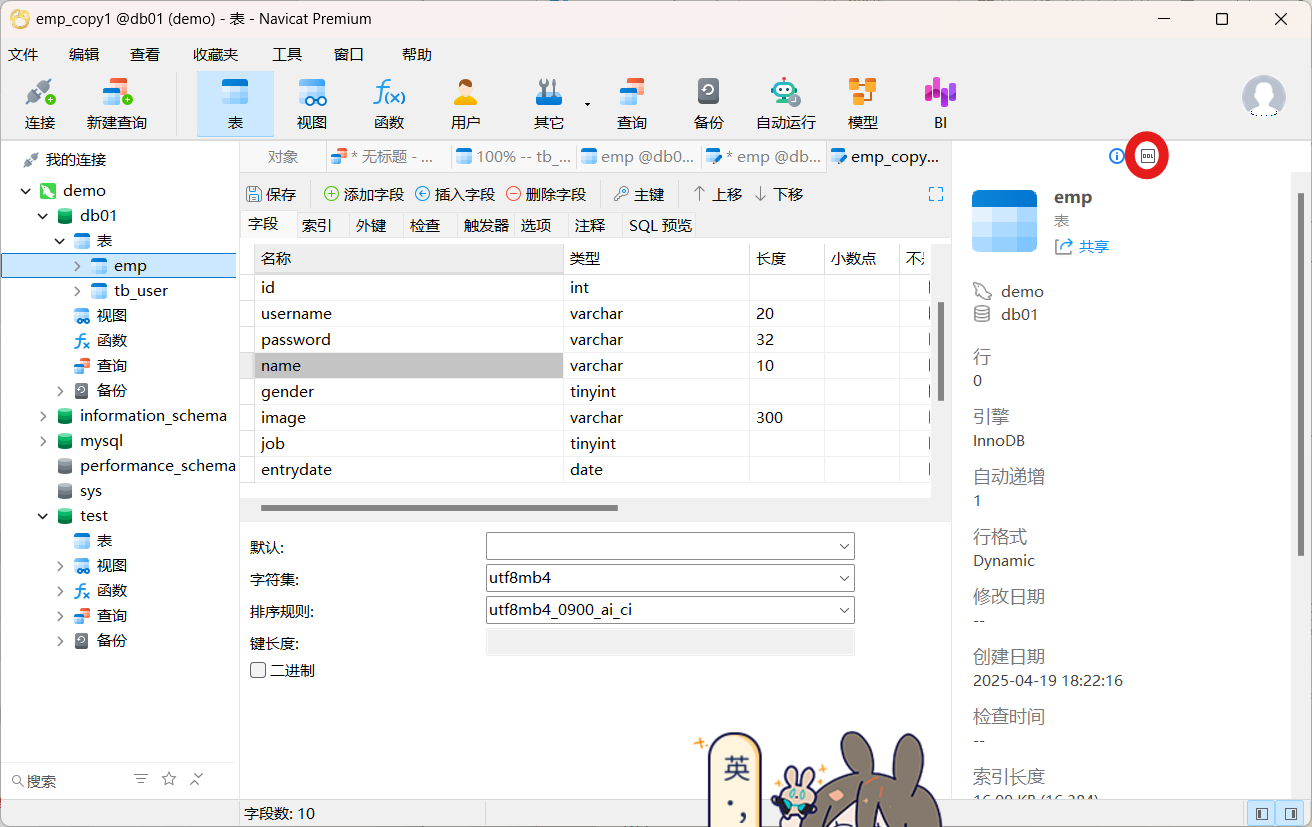Click the field list horizontal scrollbar

pyautogui.click(x=439, y=508)
